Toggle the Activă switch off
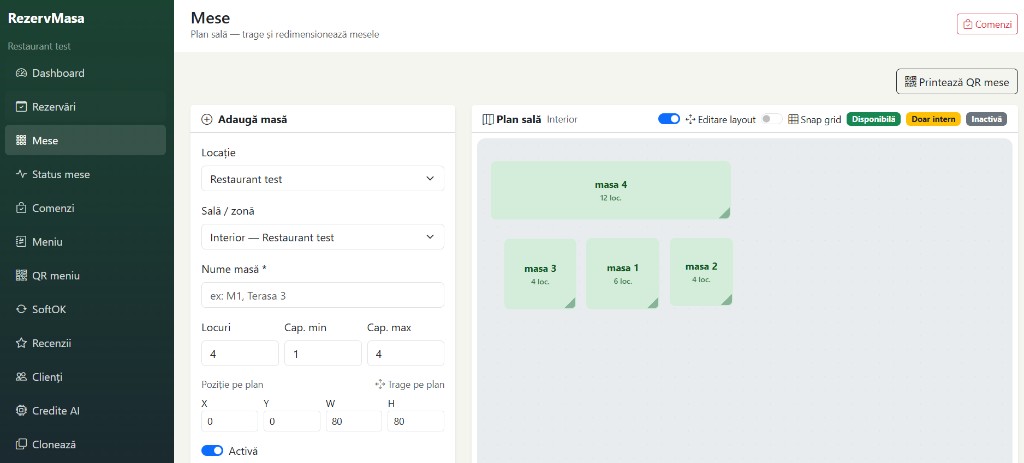This screenshot has height=463, width=1024. tap(212, 451)
